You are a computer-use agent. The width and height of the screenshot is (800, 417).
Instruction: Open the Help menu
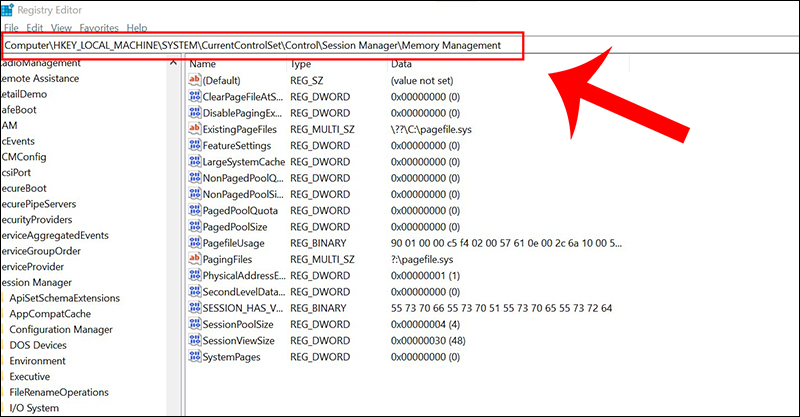coord(137,28)
